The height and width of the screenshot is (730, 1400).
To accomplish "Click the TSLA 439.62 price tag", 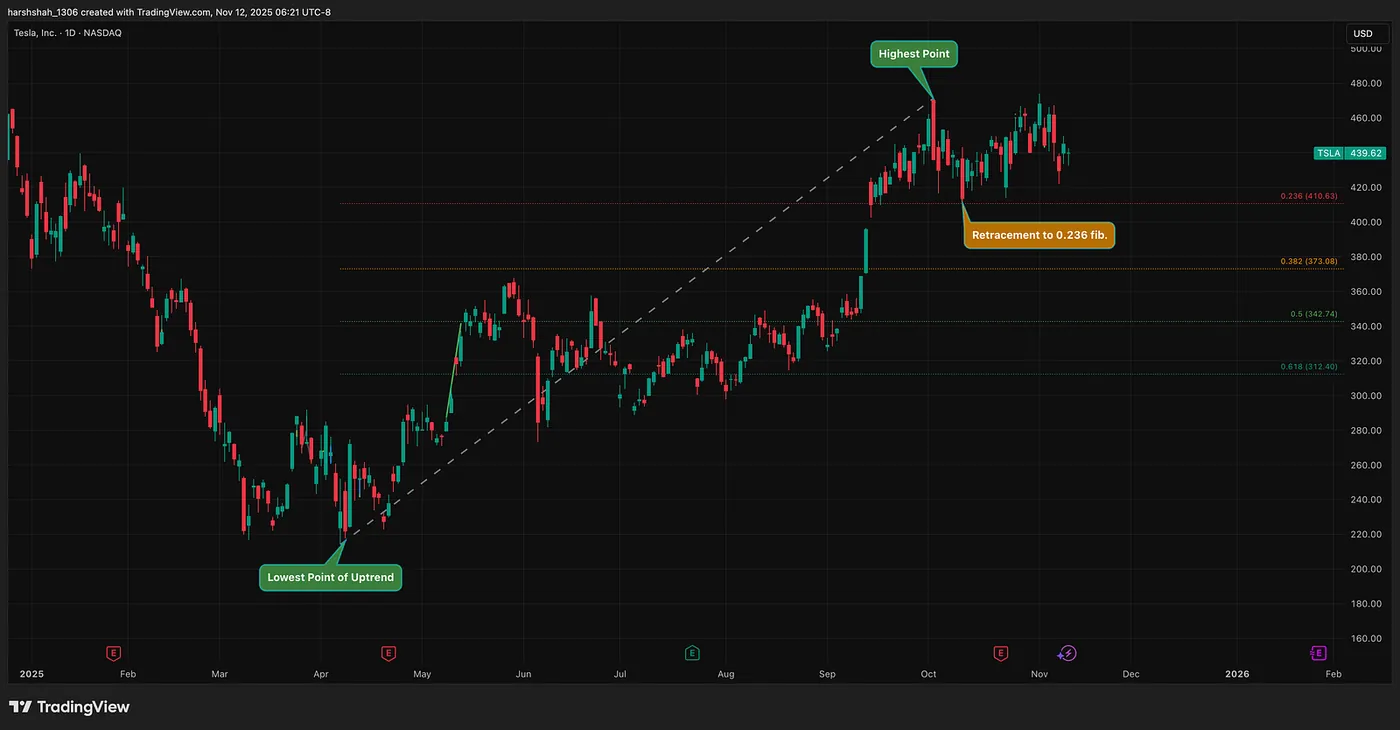I will point(1349,153).
